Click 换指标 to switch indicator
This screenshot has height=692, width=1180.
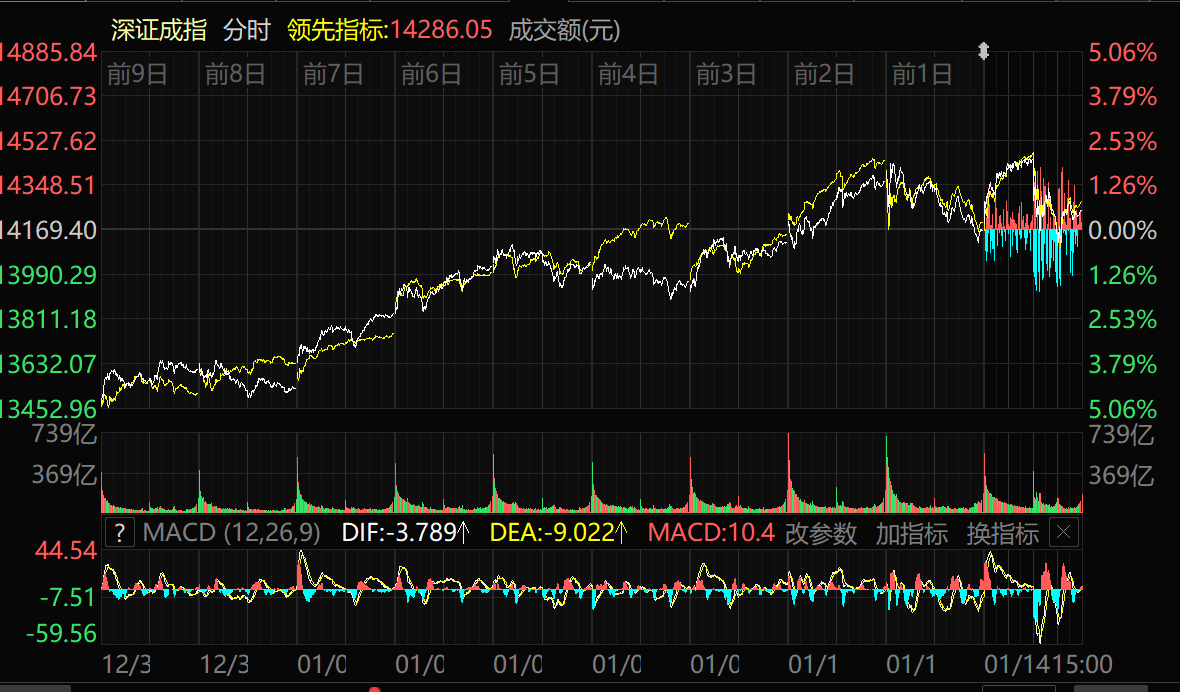coord(1002,533)
